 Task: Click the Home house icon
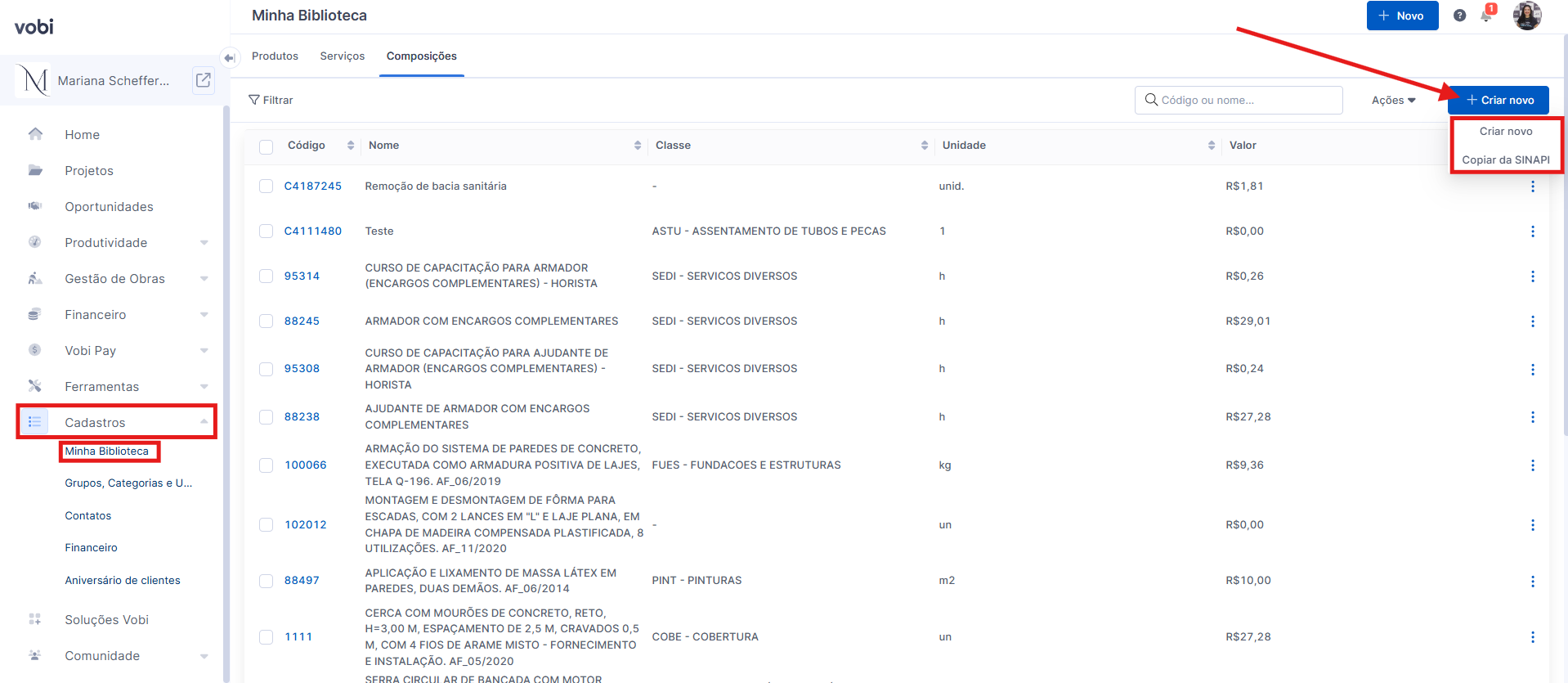pyautogui.click(x=35, y=134)
